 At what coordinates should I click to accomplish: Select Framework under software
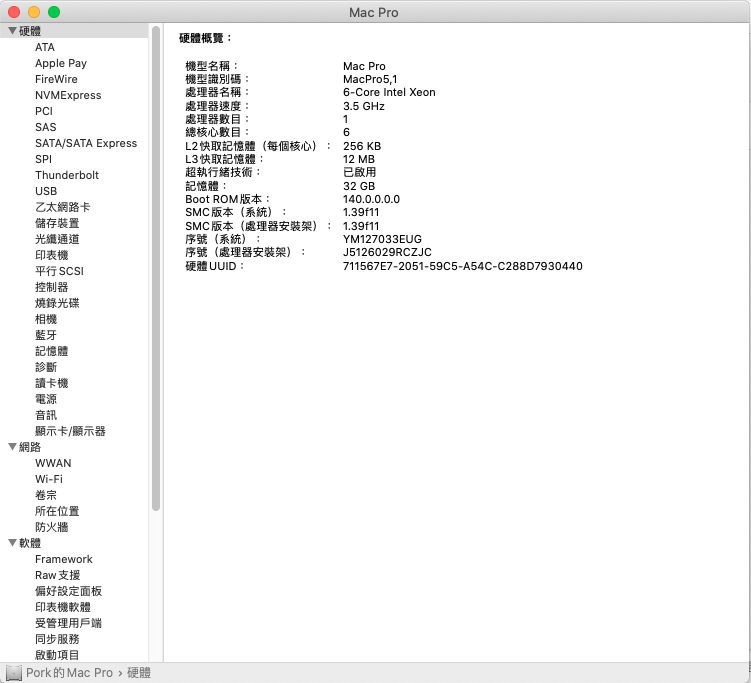coord(64,559)
